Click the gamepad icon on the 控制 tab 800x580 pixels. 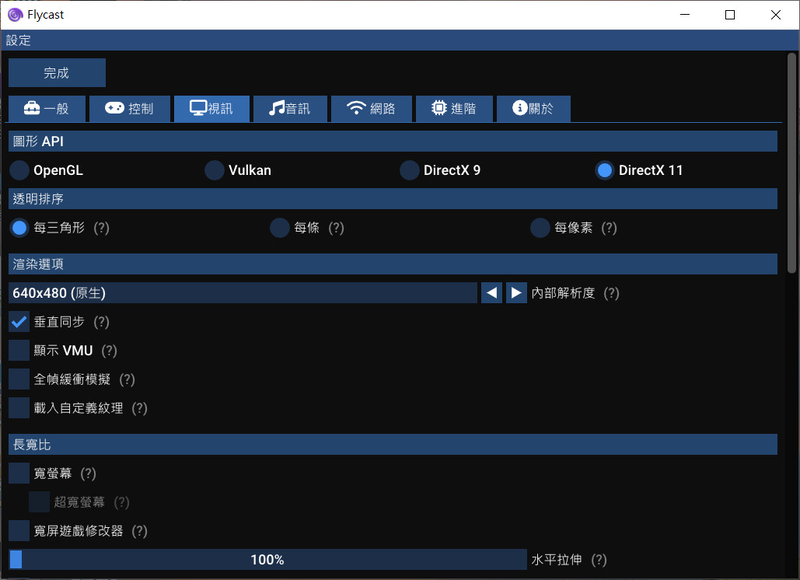114,108
